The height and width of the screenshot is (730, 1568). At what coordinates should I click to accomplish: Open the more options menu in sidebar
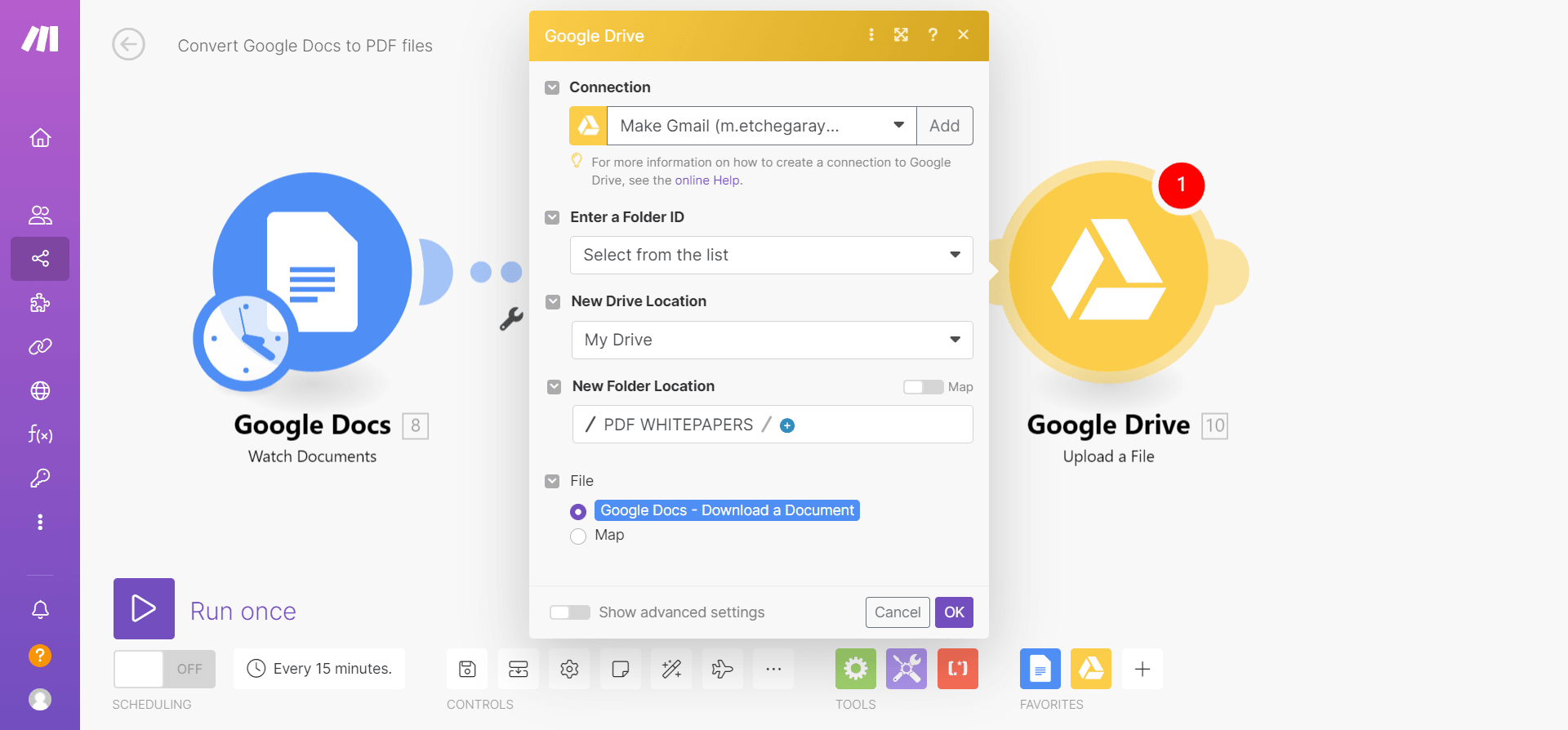click(x=40, y=522)
